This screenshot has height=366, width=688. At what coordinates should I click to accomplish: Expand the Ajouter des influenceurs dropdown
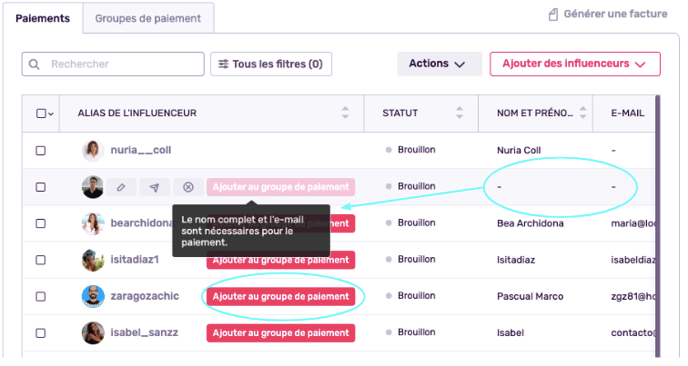click(x=575, y=64)
